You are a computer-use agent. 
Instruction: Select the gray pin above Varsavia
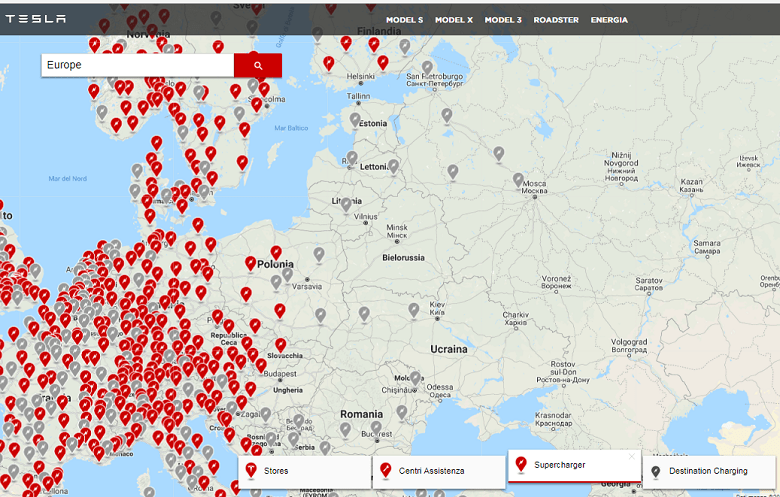tap(287, 274)
